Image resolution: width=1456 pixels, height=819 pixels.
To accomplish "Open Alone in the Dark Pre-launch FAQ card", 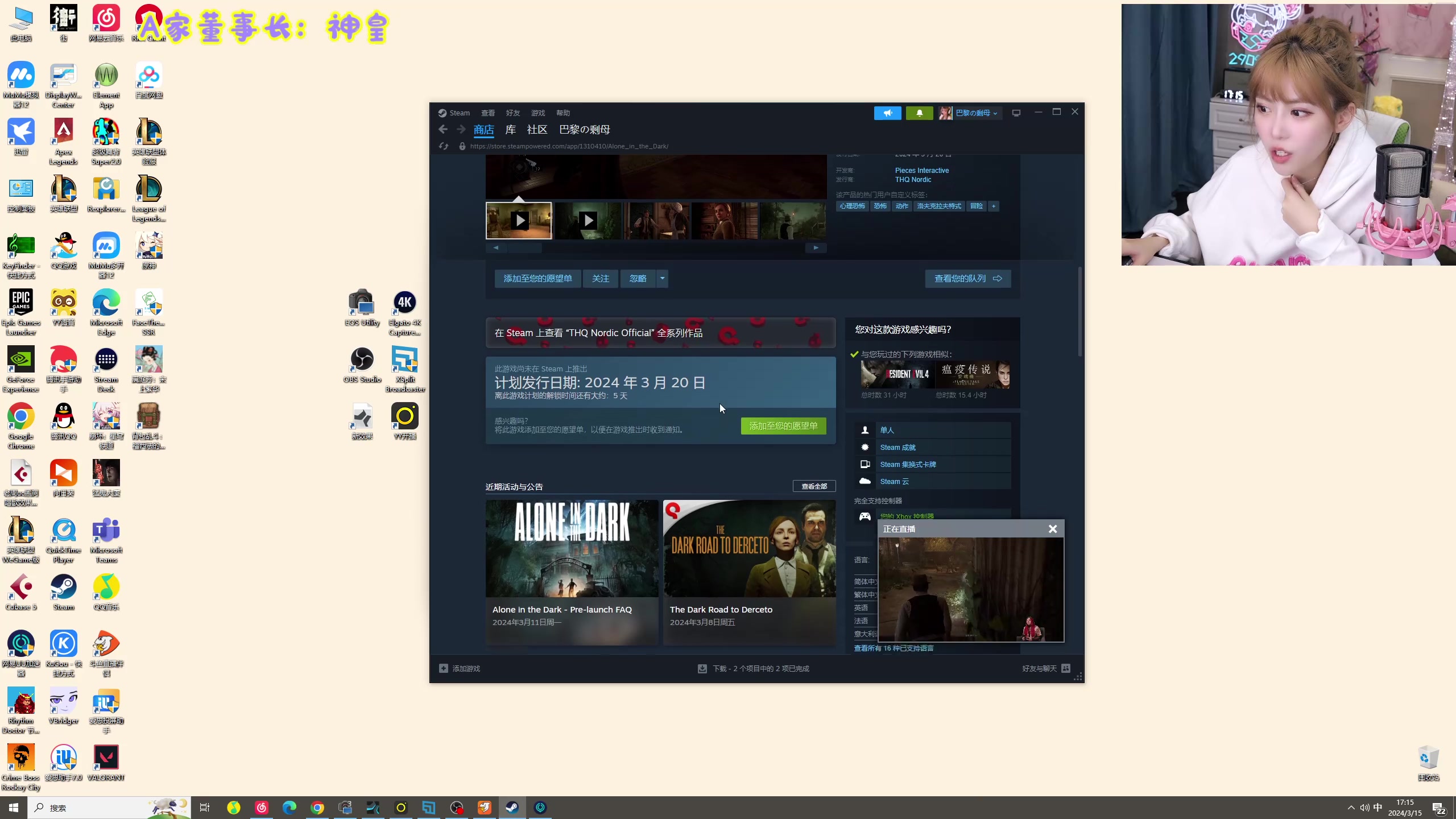I will [572, 572].
